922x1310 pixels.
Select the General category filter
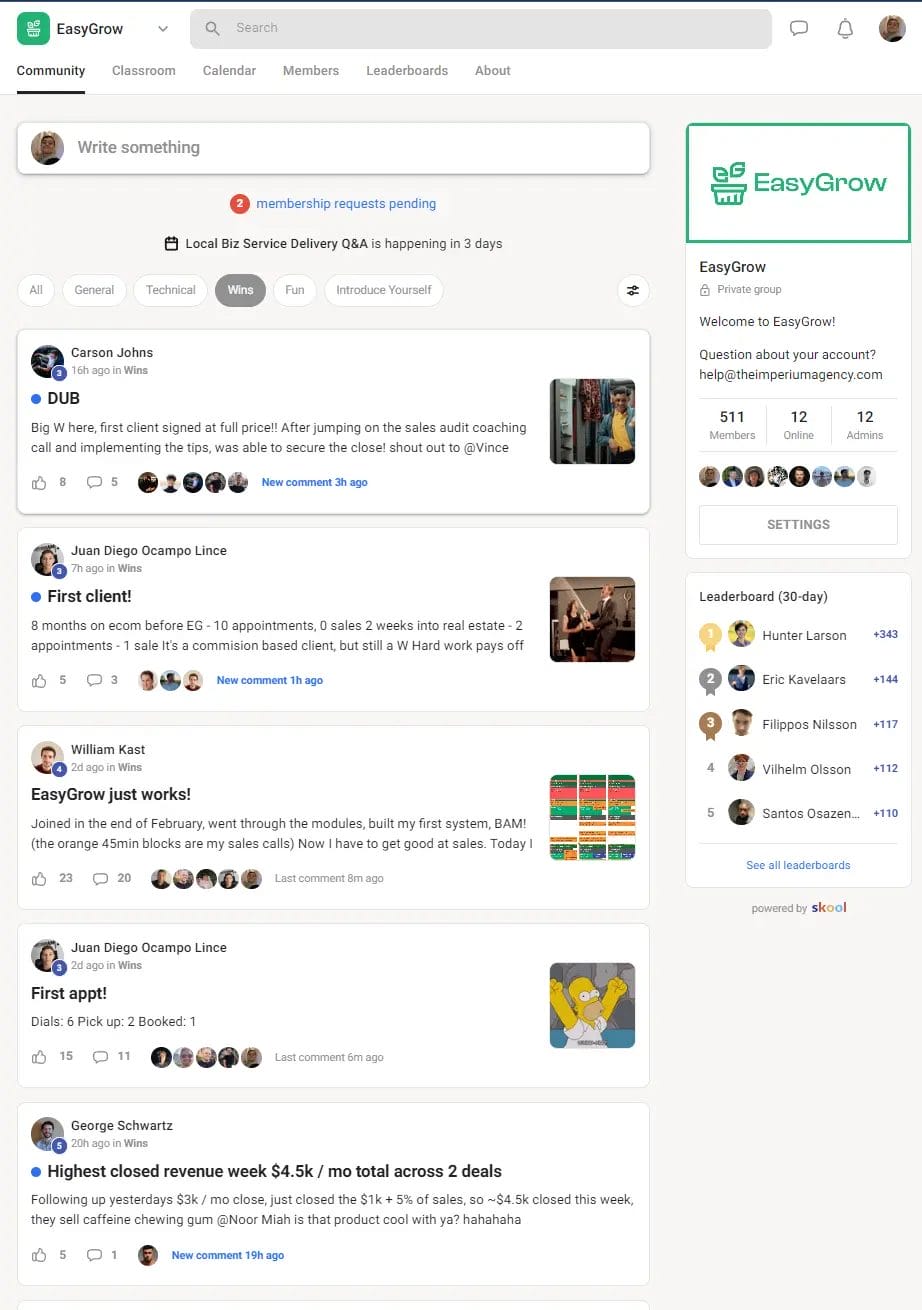pyautogui.click(x=94, y=290)
